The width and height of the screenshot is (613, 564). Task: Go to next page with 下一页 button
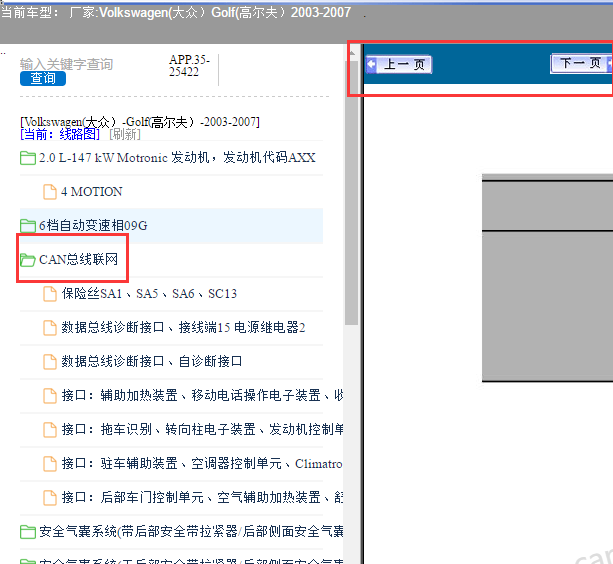[581, 63]
